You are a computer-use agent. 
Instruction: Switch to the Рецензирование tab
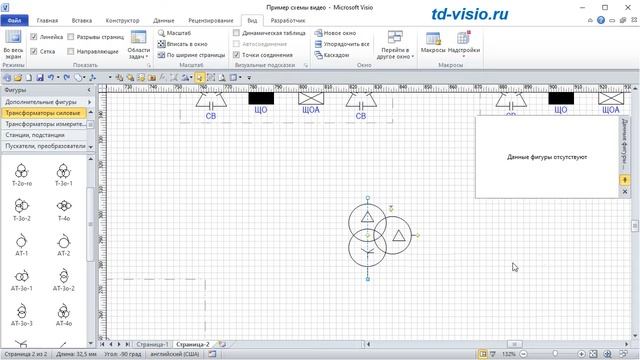211,20
